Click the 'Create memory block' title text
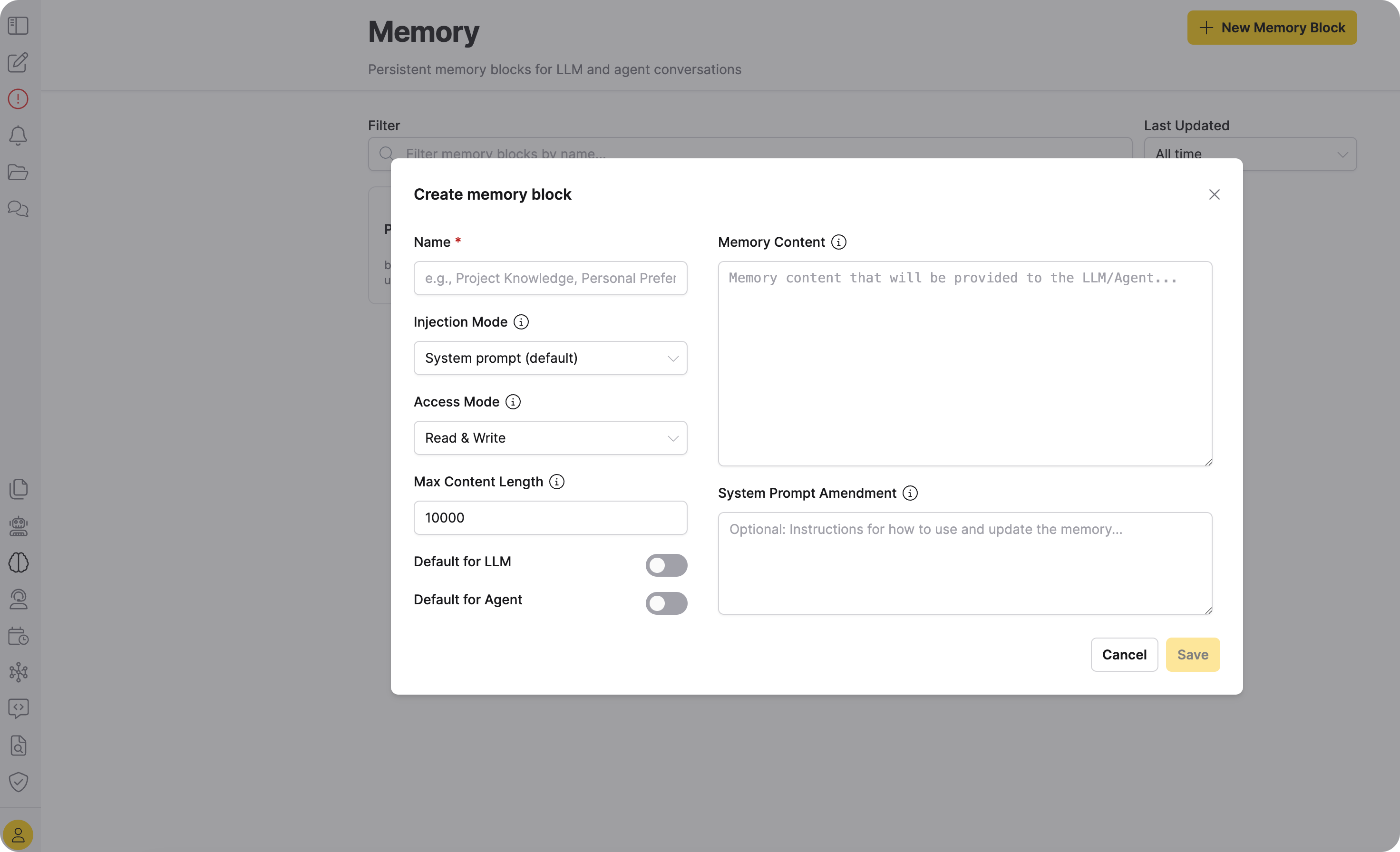The width and height of the screenshot is (1400, 852). click(x=492, y=194)
